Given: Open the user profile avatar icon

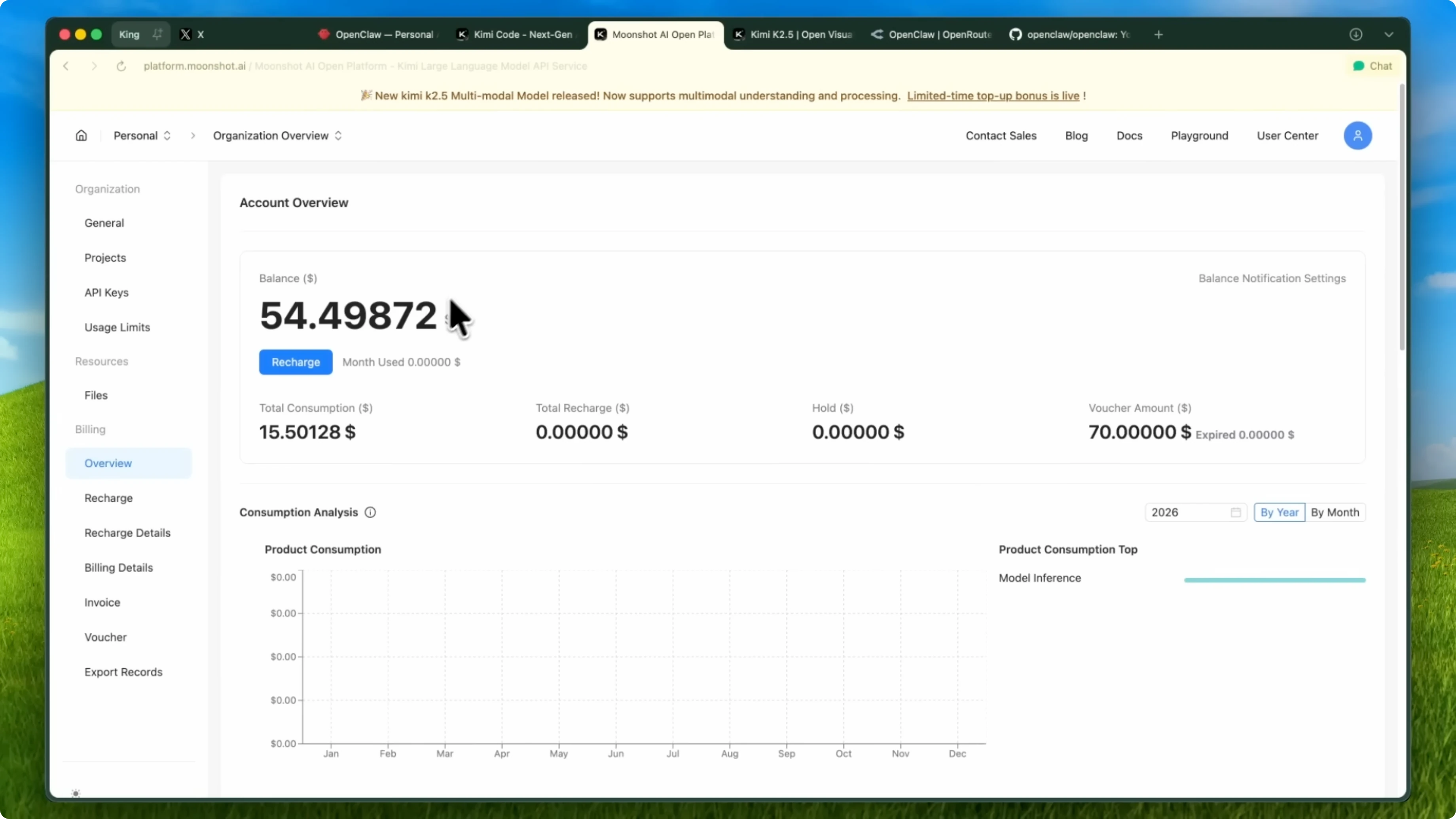Looking at the screenshot, I should [1358, 135].
